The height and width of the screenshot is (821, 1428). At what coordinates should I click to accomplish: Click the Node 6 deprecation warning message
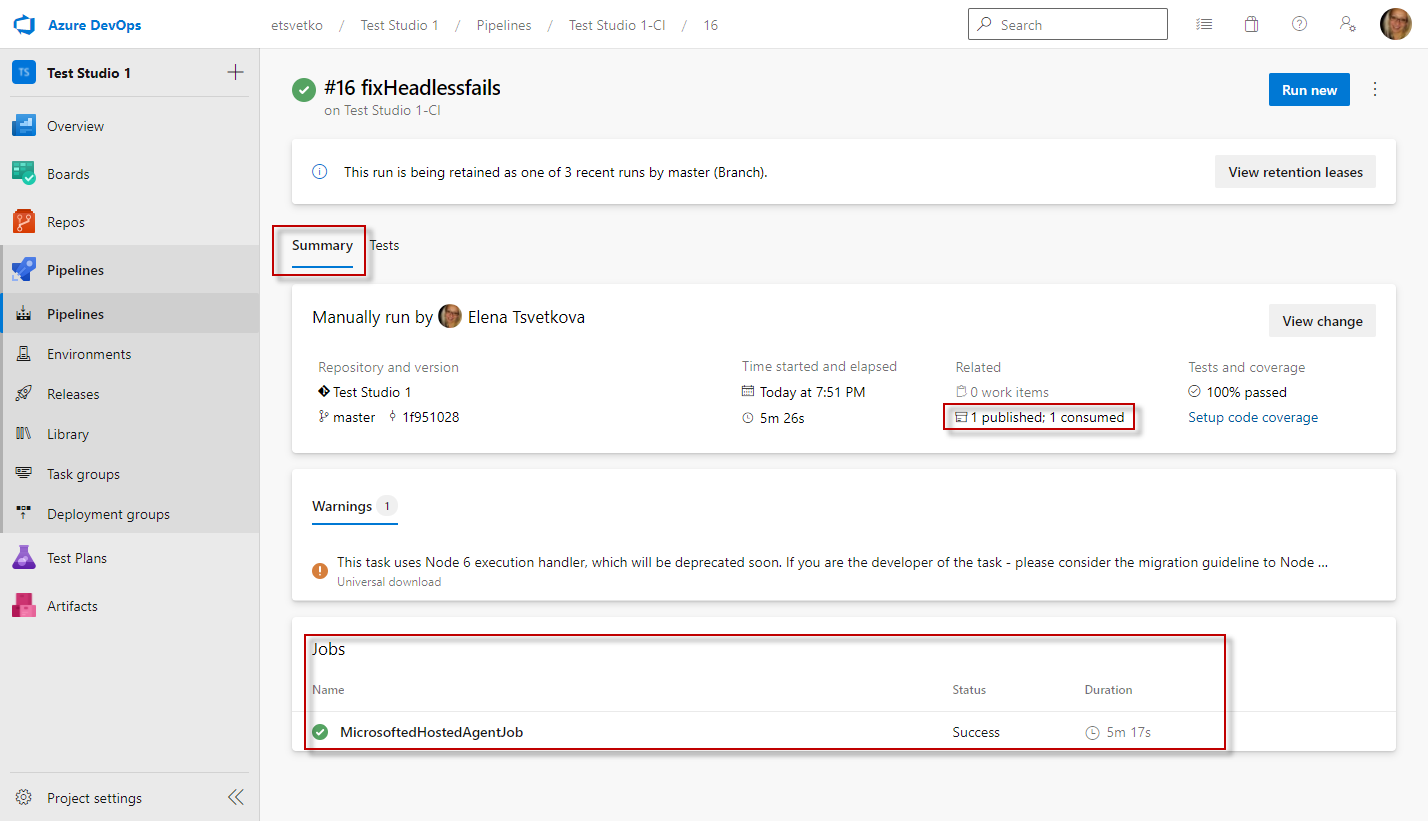point(832,562)
